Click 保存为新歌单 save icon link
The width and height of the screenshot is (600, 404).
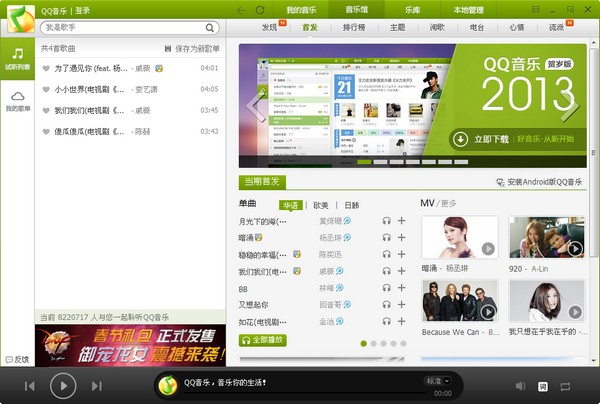point(192,49)
